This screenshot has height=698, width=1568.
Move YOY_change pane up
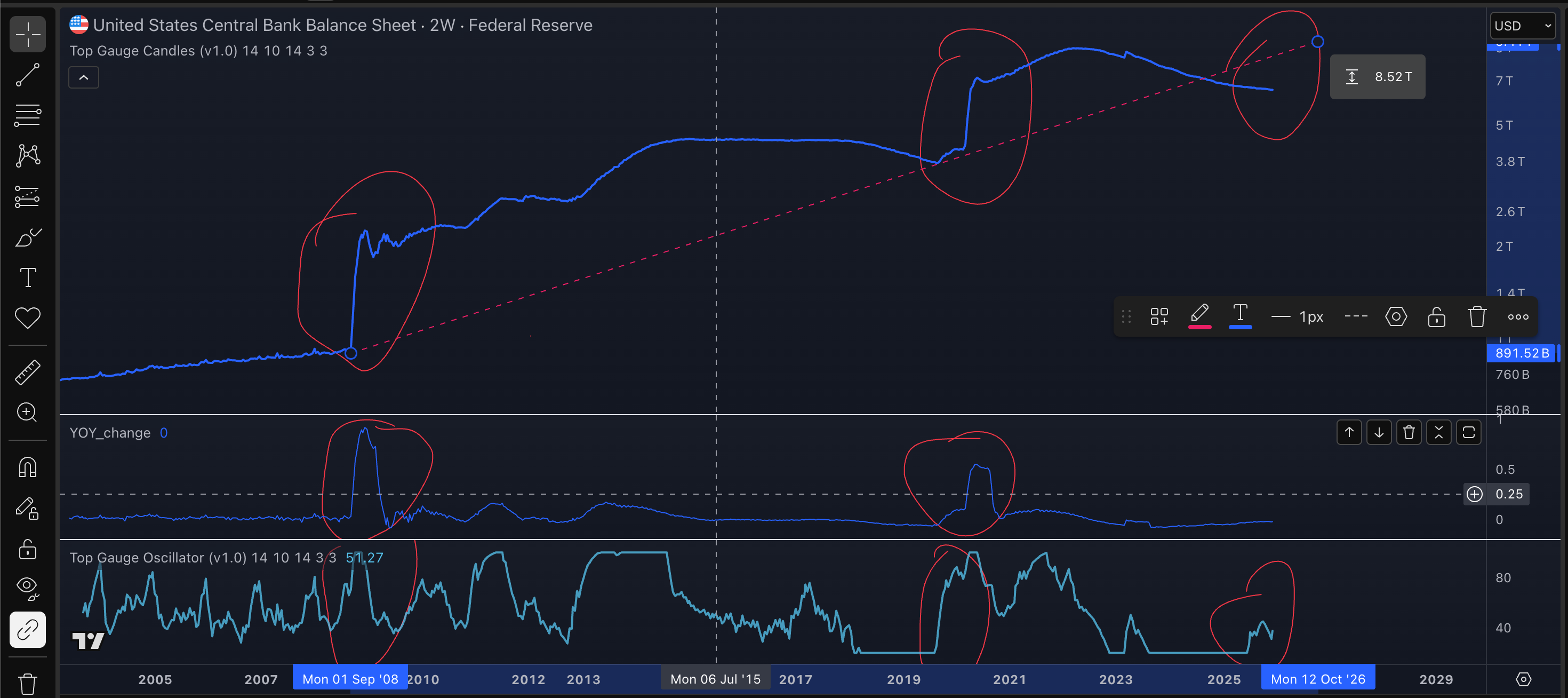[x=1349, y=432]
